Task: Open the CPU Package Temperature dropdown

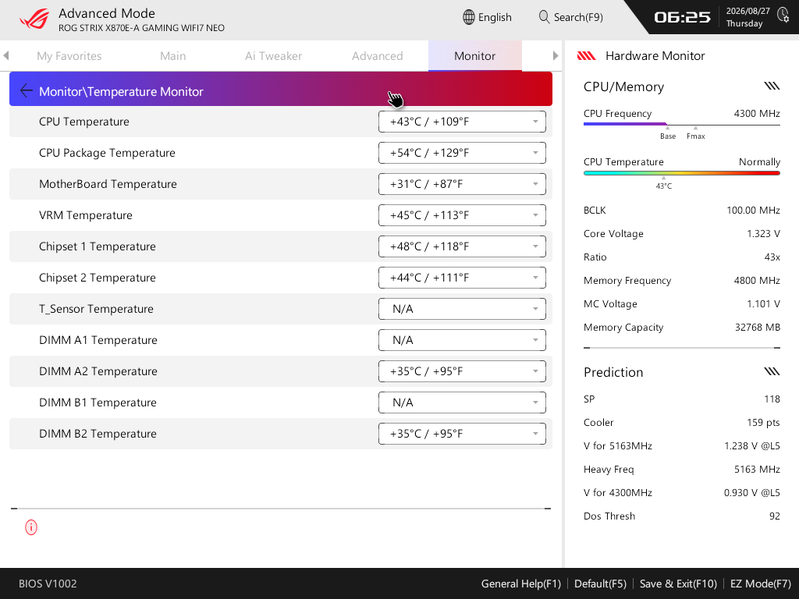Action: (462, 153)
